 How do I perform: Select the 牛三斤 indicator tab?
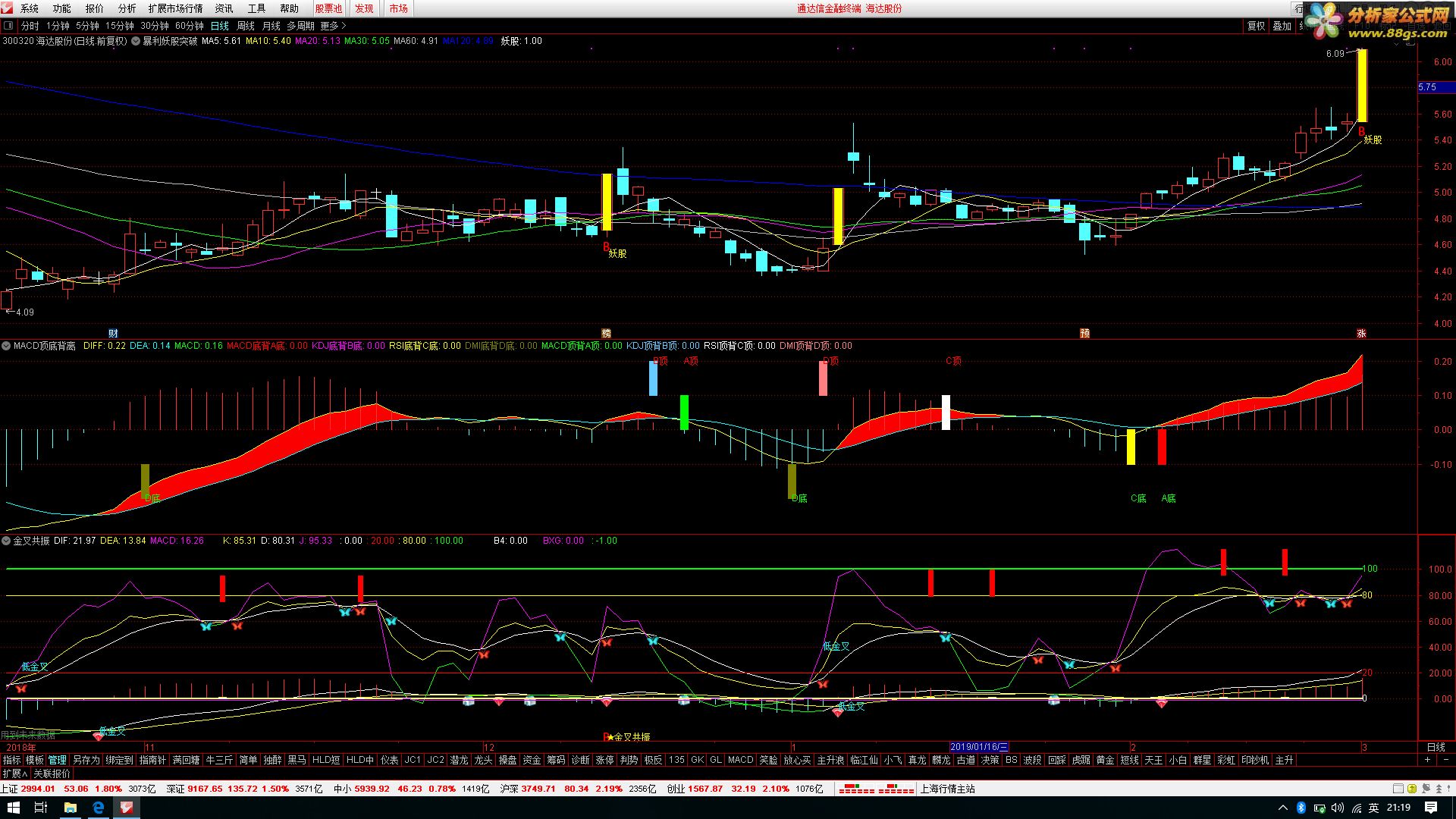click(x=220, y=760)
